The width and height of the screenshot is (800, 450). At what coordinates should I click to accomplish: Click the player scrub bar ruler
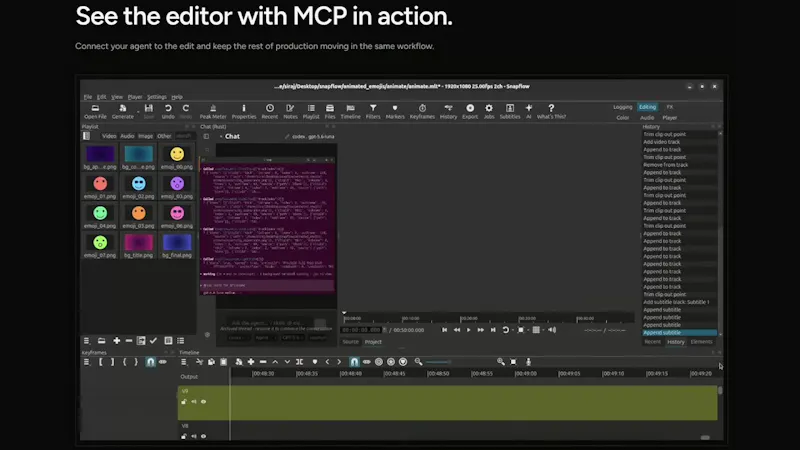[488, 318]
